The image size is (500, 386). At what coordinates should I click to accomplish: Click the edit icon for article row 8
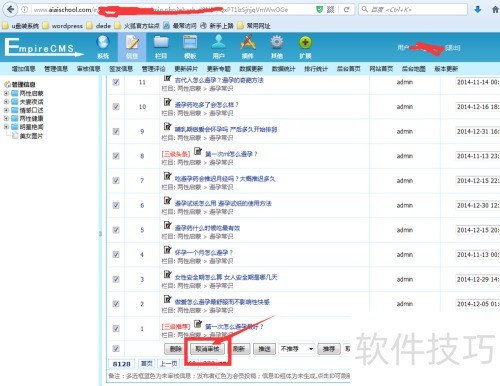[x=198, y=151]
